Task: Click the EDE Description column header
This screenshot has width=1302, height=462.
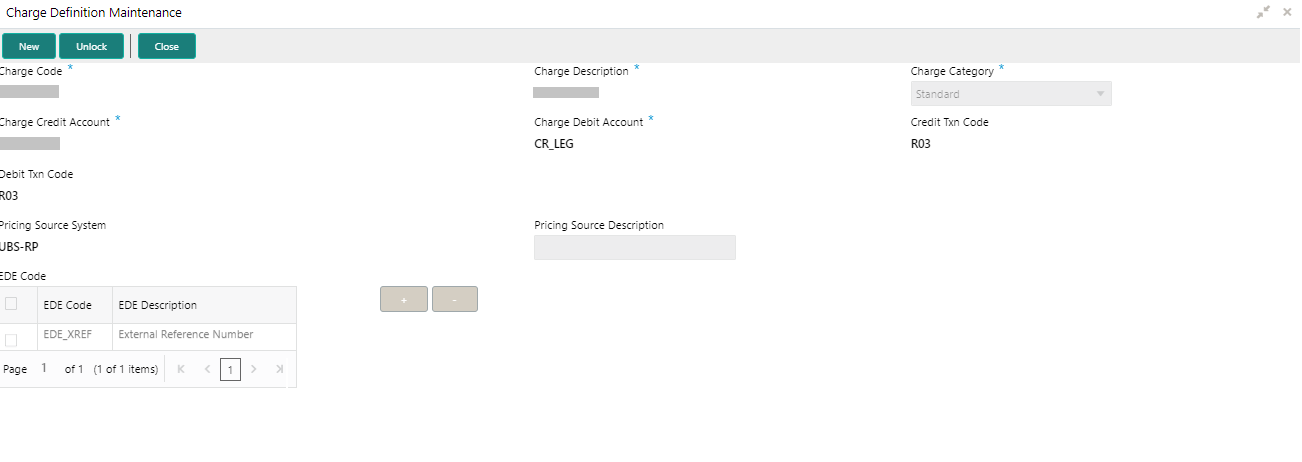Action: (x=158, y=305)
